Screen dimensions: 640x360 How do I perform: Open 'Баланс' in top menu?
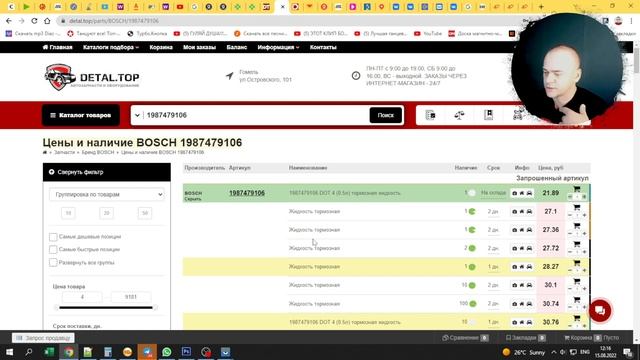pyautogui.click(x=237, y=47)
